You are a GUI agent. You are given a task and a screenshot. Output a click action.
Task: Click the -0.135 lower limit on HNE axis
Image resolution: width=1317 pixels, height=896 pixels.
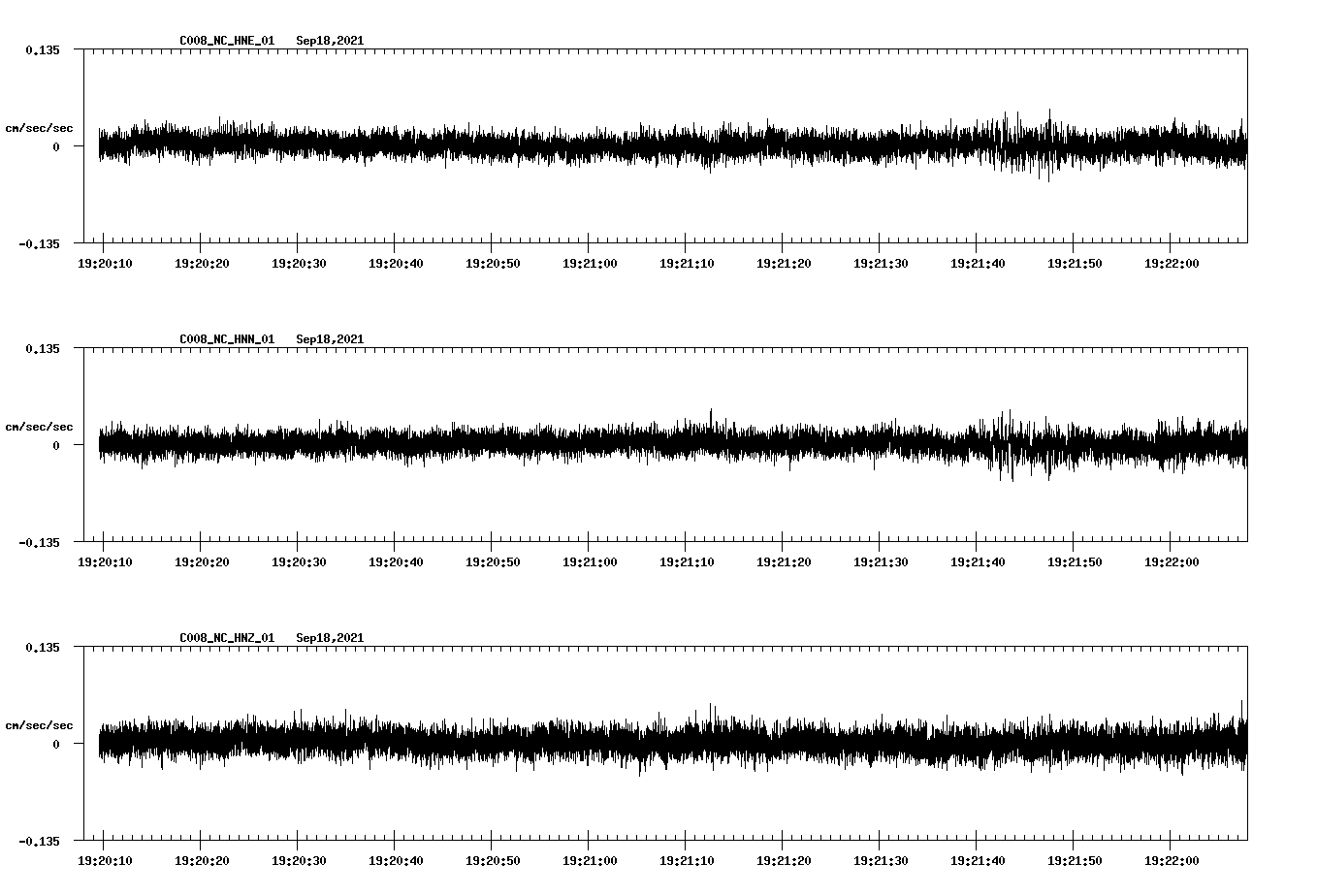click(39, 243)
